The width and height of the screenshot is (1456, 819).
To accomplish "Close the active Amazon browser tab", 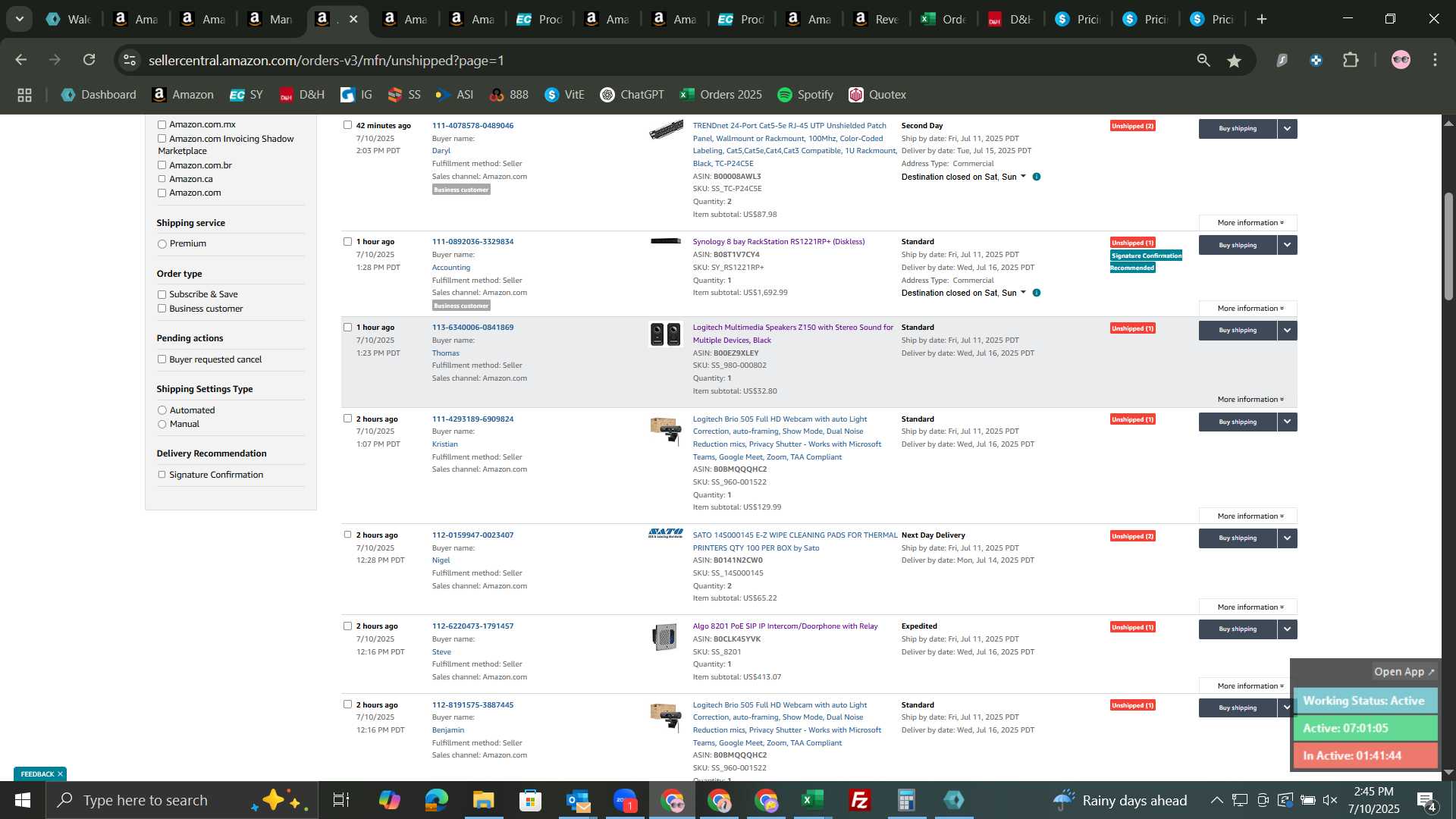I will click(x=353, y=19).
